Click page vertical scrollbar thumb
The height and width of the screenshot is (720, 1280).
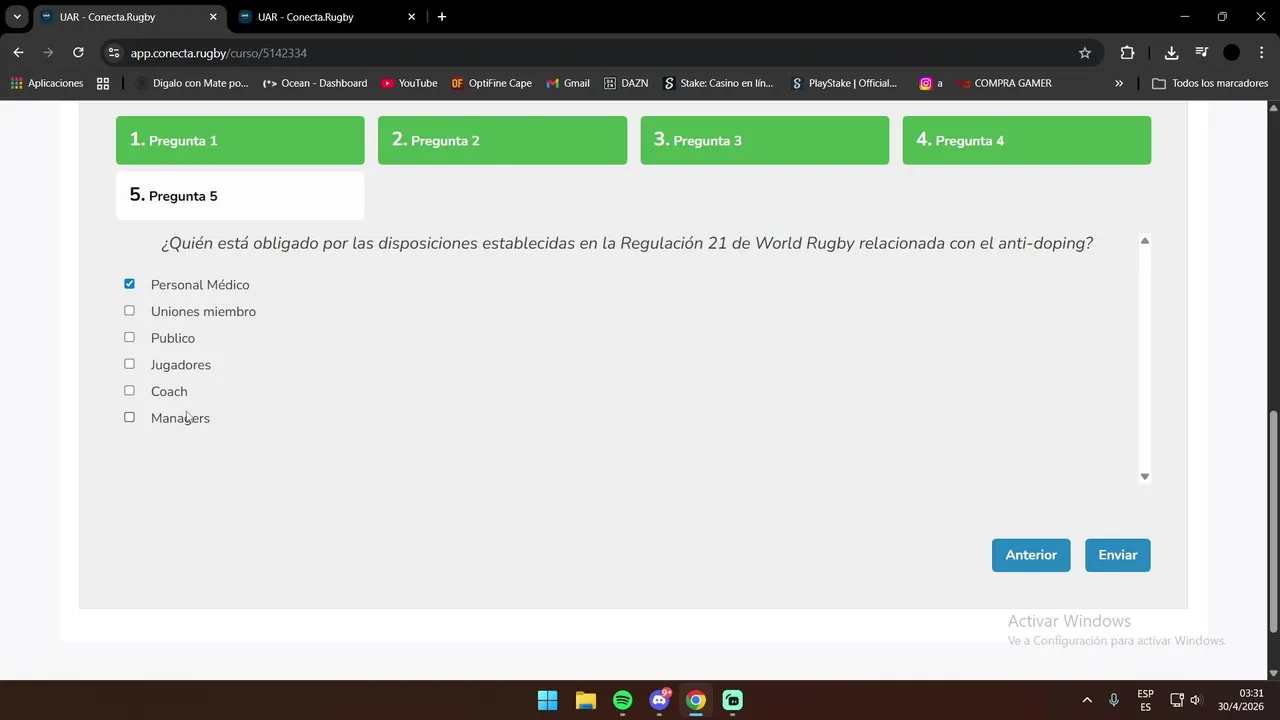(1273, 521)
